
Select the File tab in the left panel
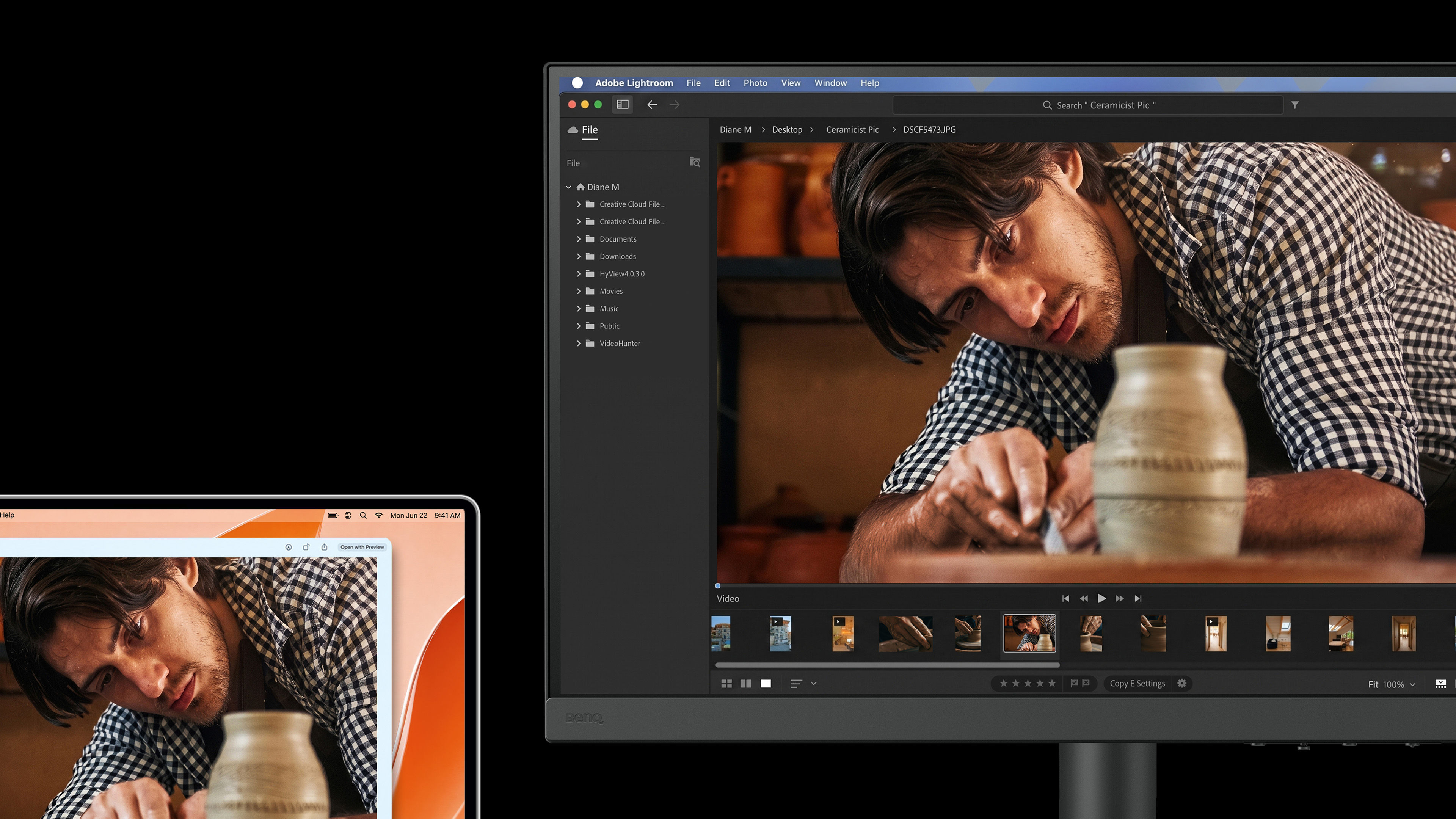(590, 130)
